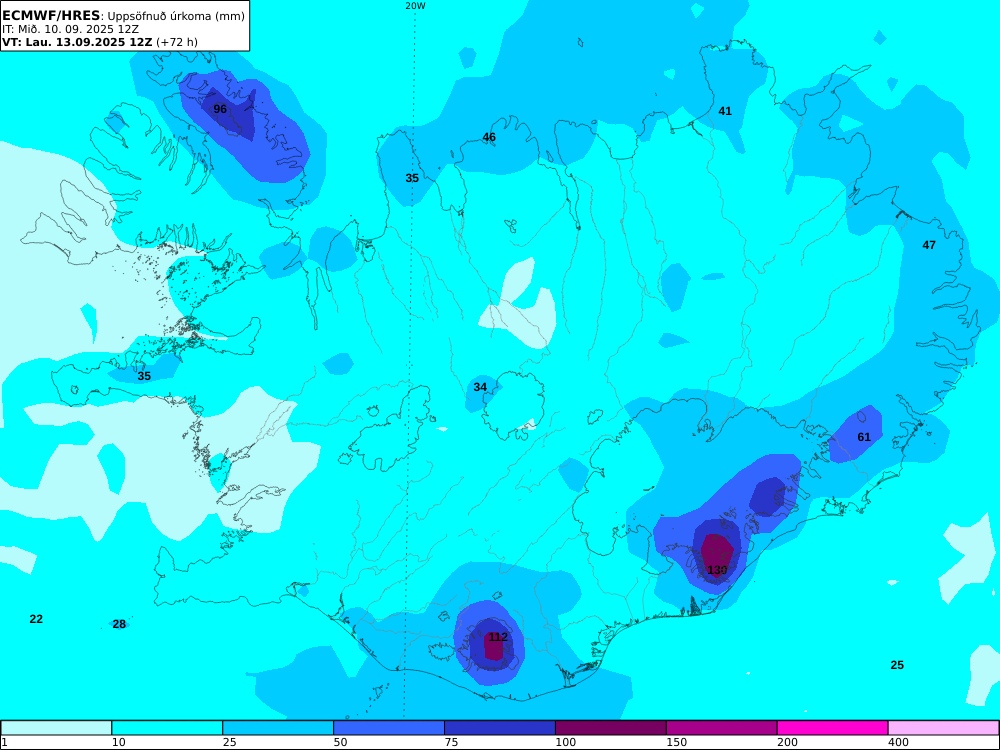This screenshot has width=1000, height=750.
Task: Click the 25 mm value southeast offshore
Action: (x=897, y=665)
